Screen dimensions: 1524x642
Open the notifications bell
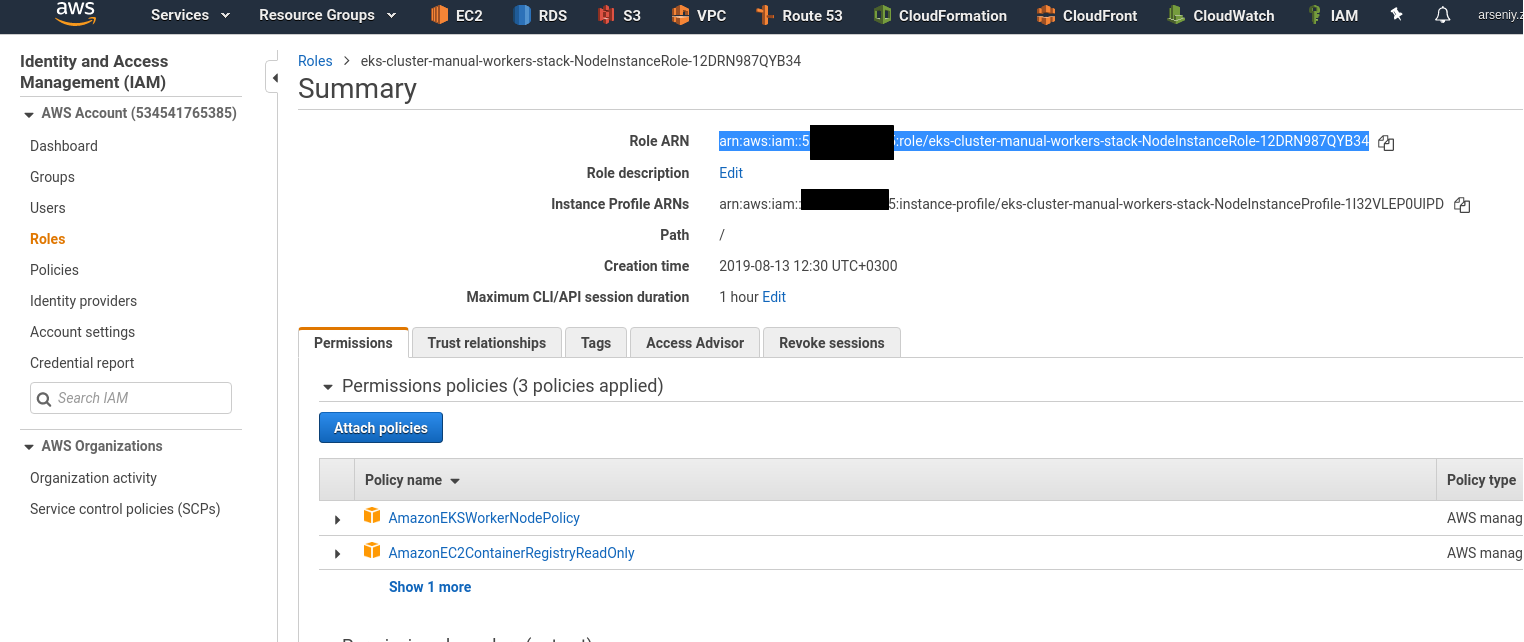point(1442,15)
